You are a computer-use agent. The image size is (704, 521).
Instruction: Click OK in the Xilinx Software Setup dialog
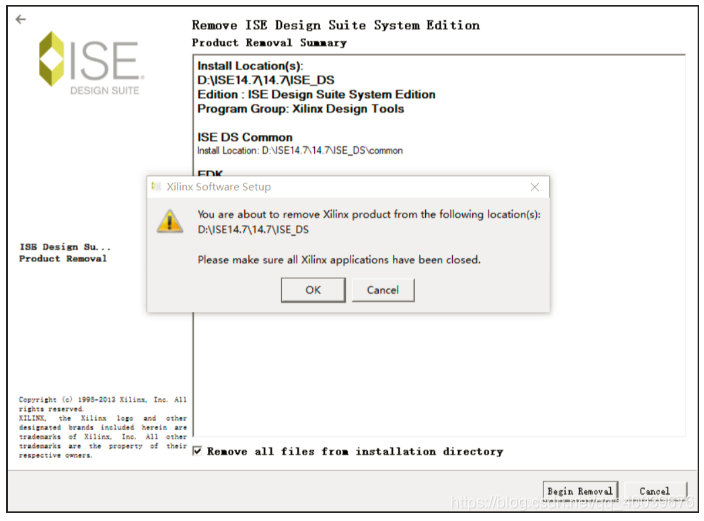coord(313,290)
